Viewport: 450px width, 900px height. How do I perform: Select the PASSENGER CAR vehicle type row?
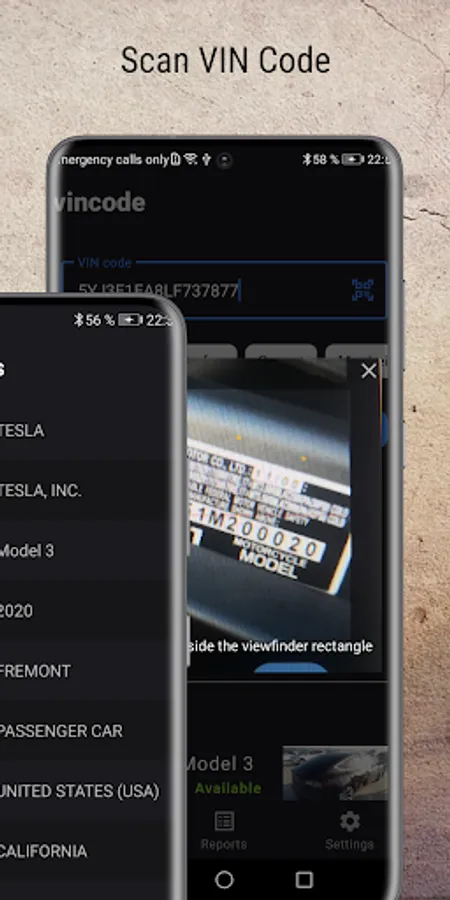85,731
